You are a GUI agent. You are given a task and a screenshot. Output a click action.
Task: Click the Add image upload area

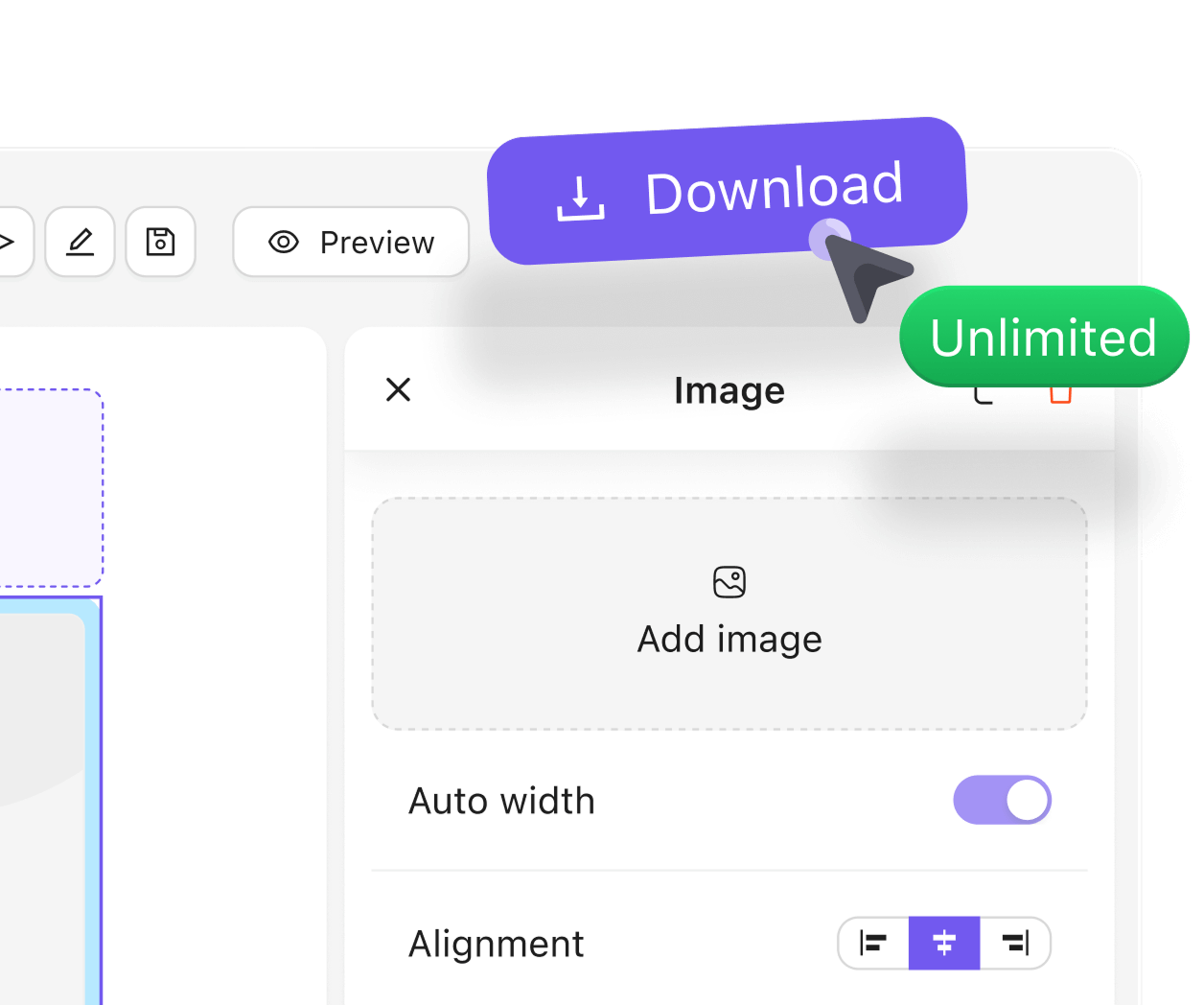click(x=729, y=614)
